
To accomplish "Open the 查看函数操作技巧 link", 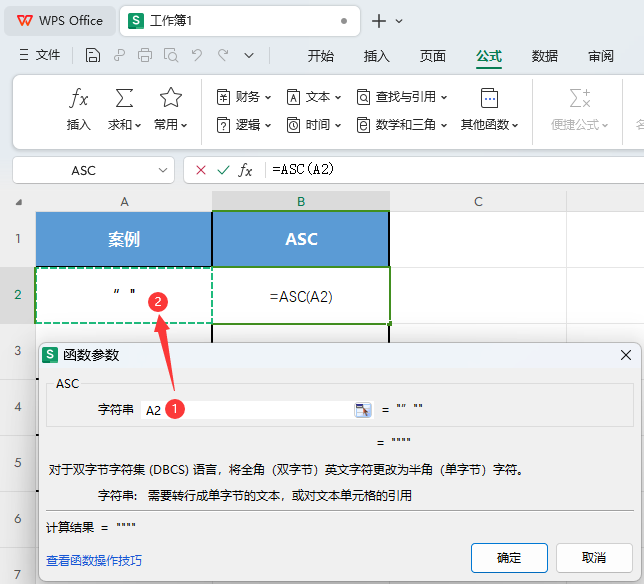I will pos(94,560).
